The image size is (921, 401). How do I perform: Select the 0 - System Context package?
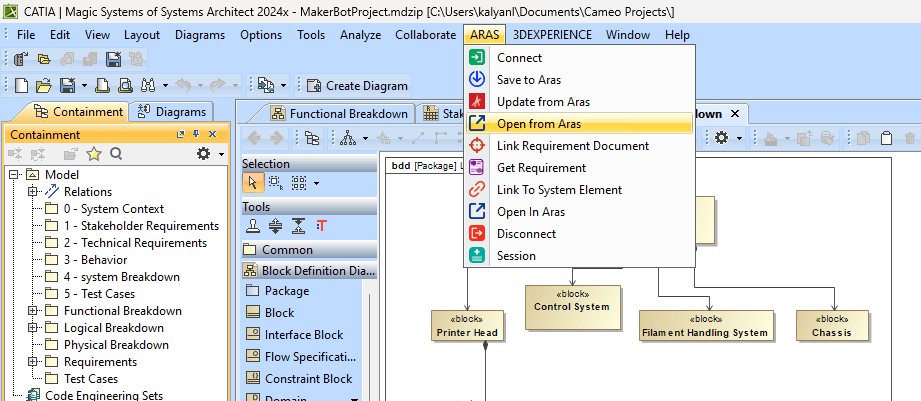(x=113, y=208)
